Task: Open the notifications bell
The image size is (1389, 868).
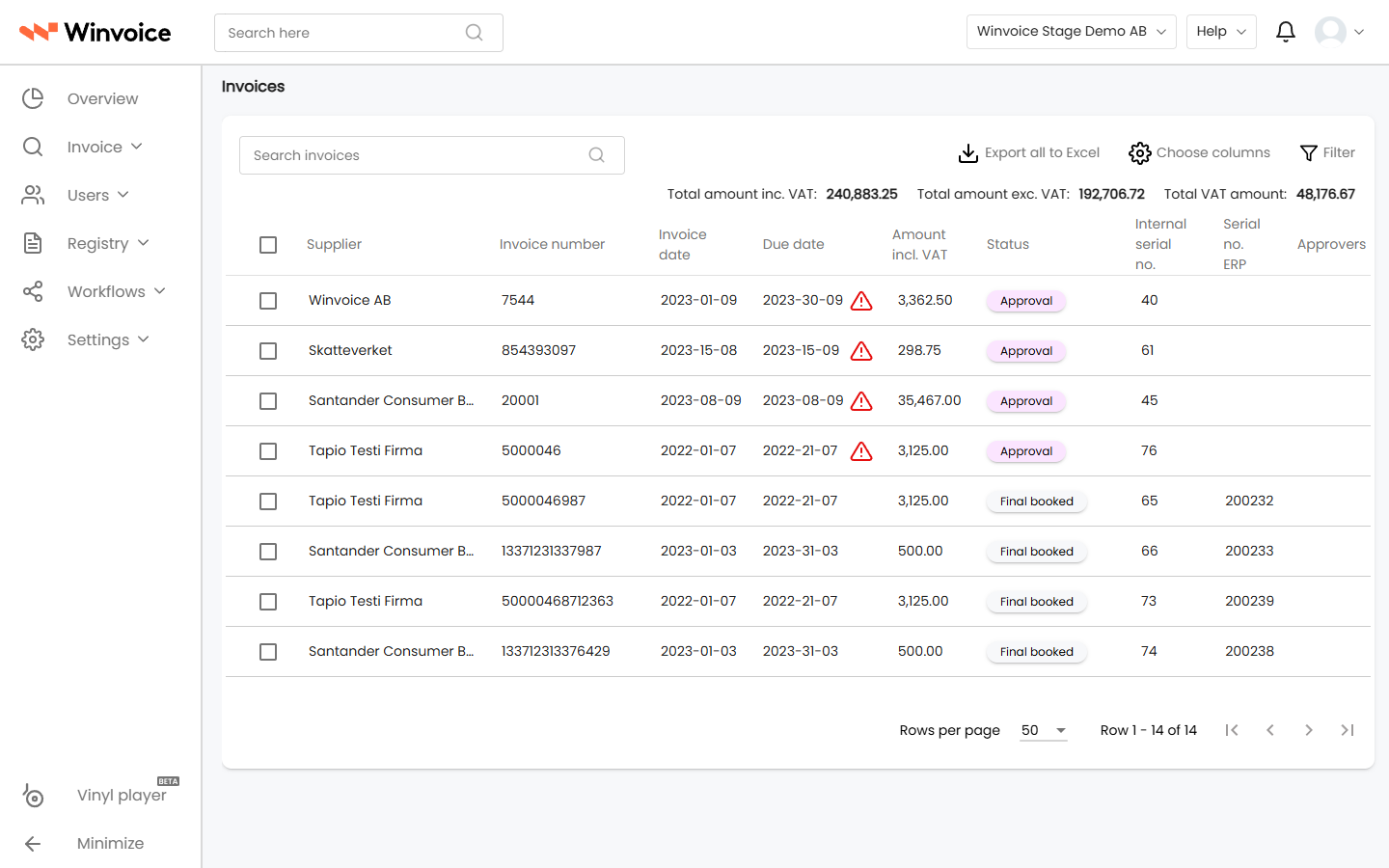Action: [1286, 32]
